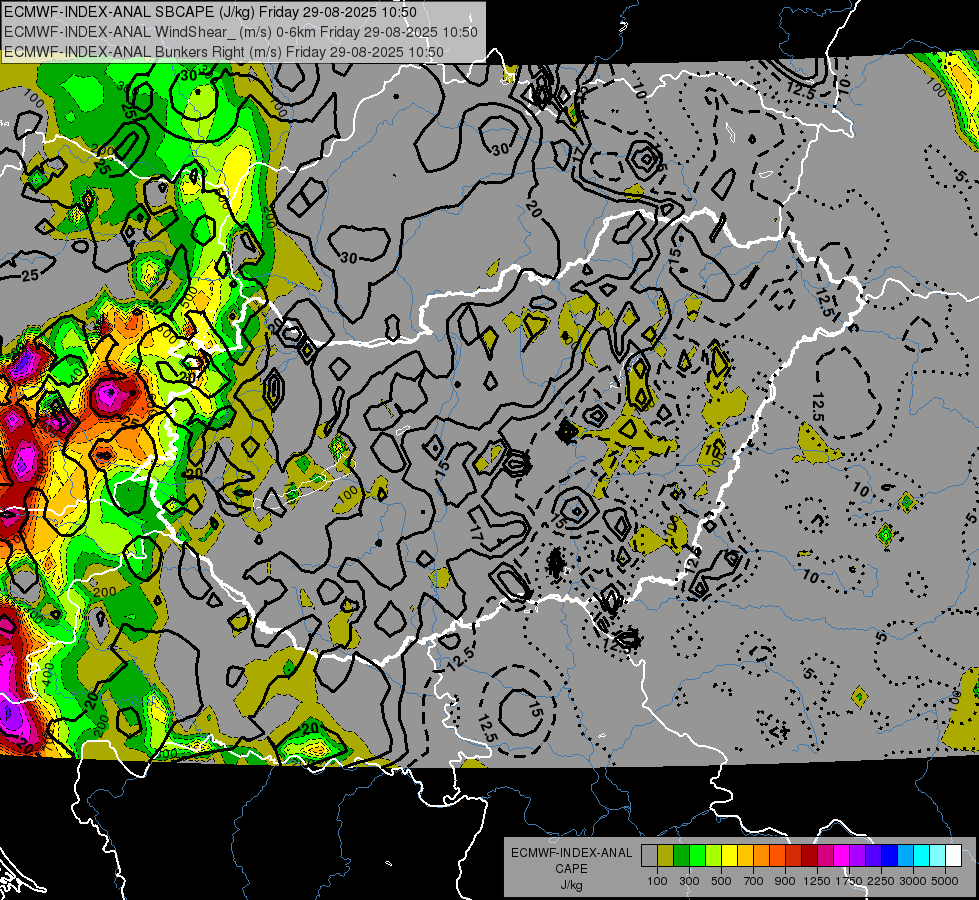Pick the bright green legend swatch

point(697,856)
